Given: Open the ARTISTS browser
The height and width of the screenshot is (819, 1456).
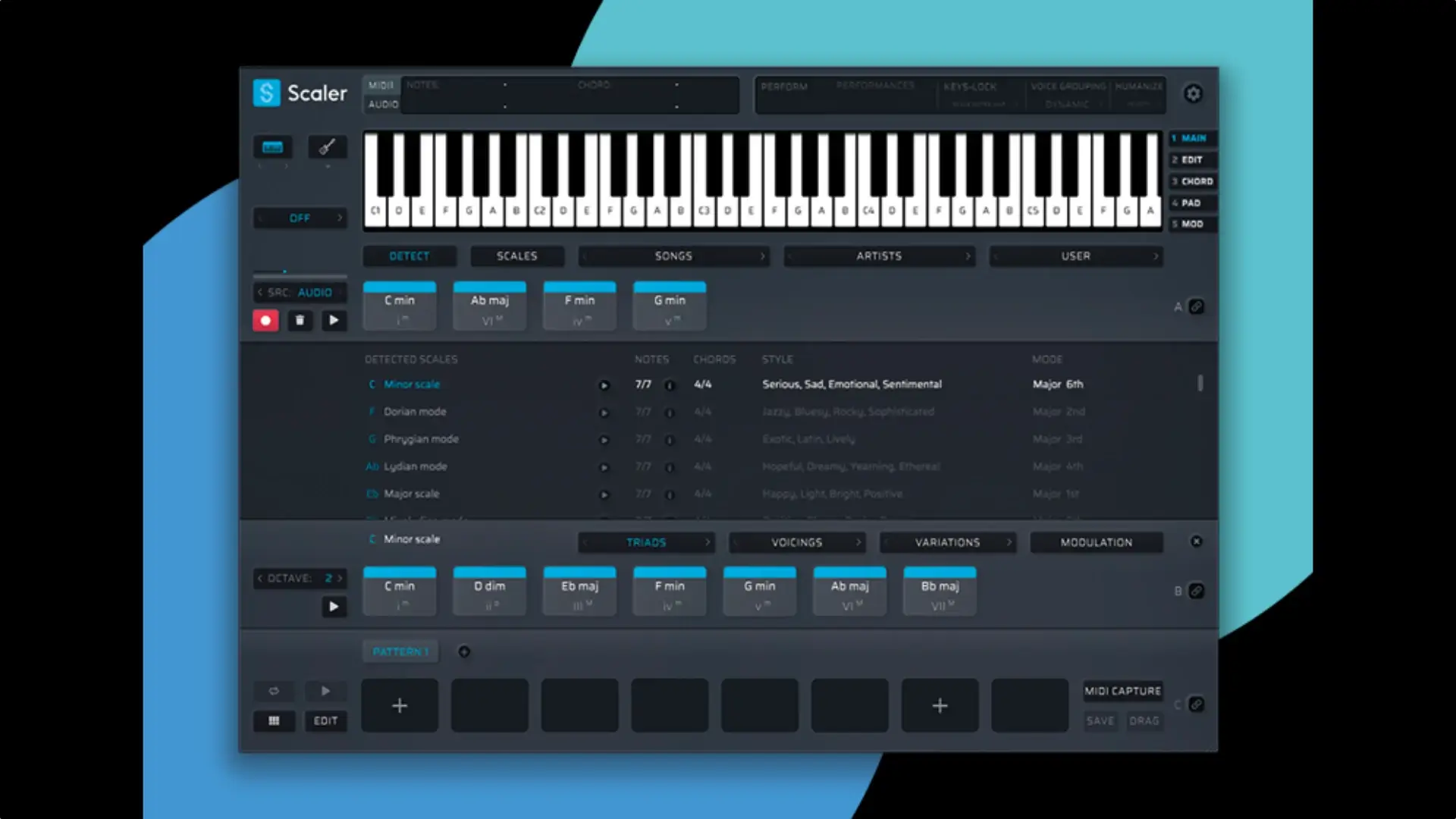Looking at the screenshot, I should coord(879,256).
